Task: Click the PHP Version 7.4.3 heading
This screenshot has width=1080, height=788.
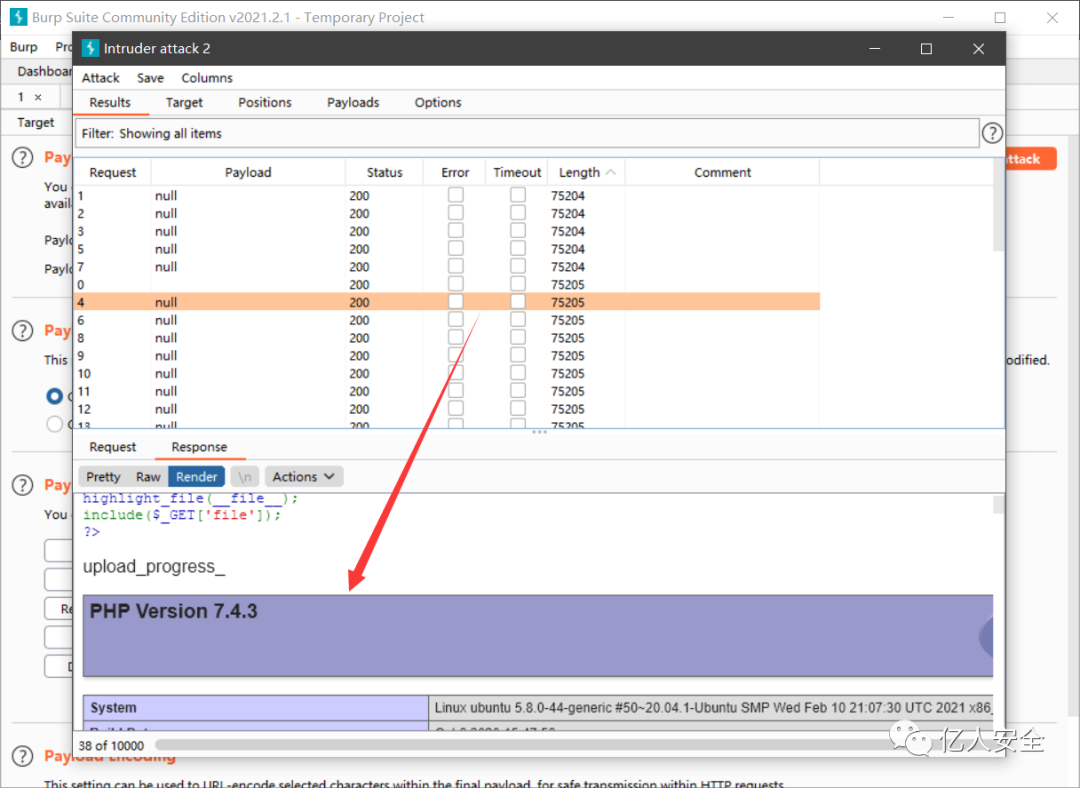Action: [x=174, y=612]
